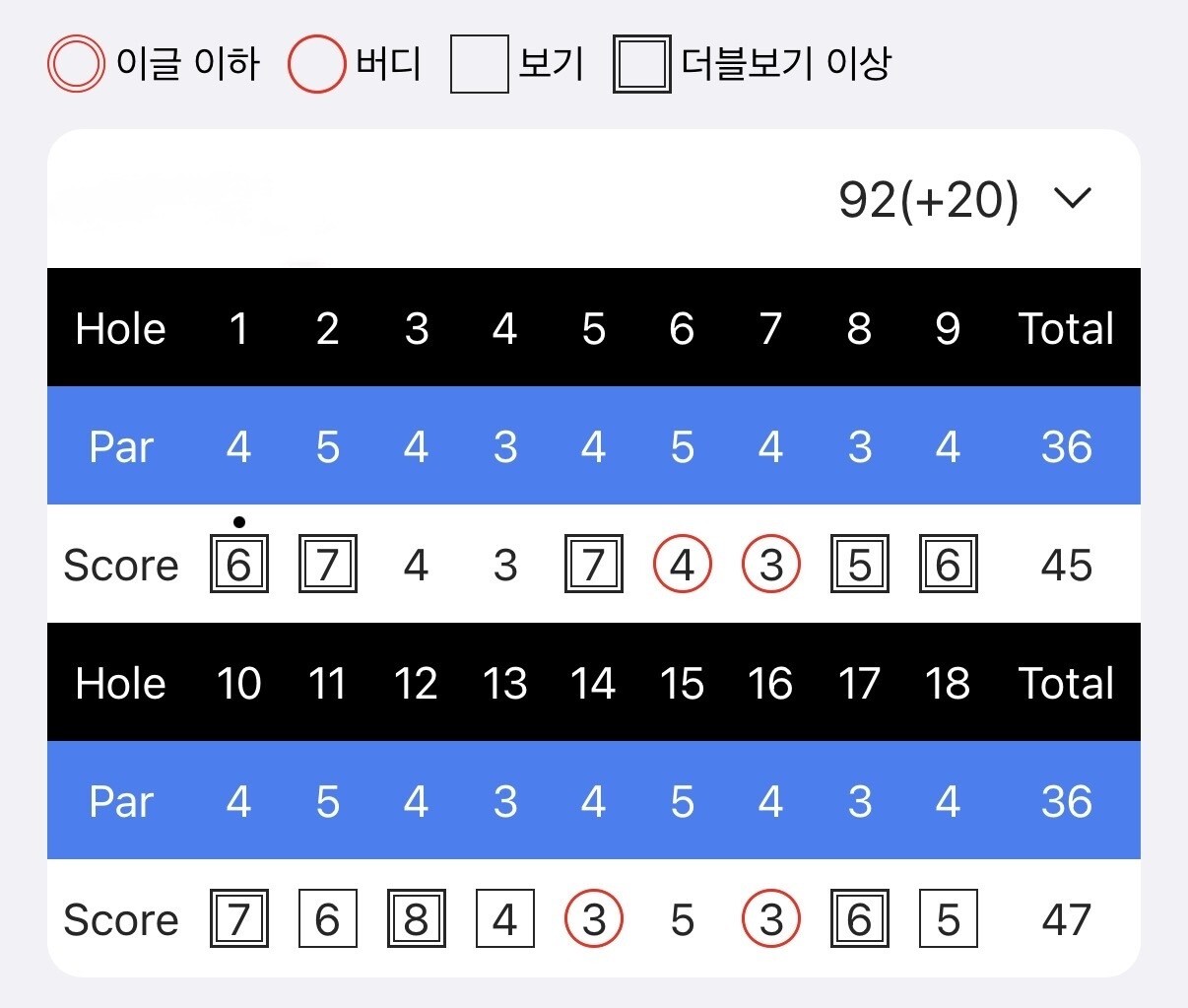Expand the chevron next to 92(+20)
Screen dimensions: 1188x1008
[x=1072, y=198]
